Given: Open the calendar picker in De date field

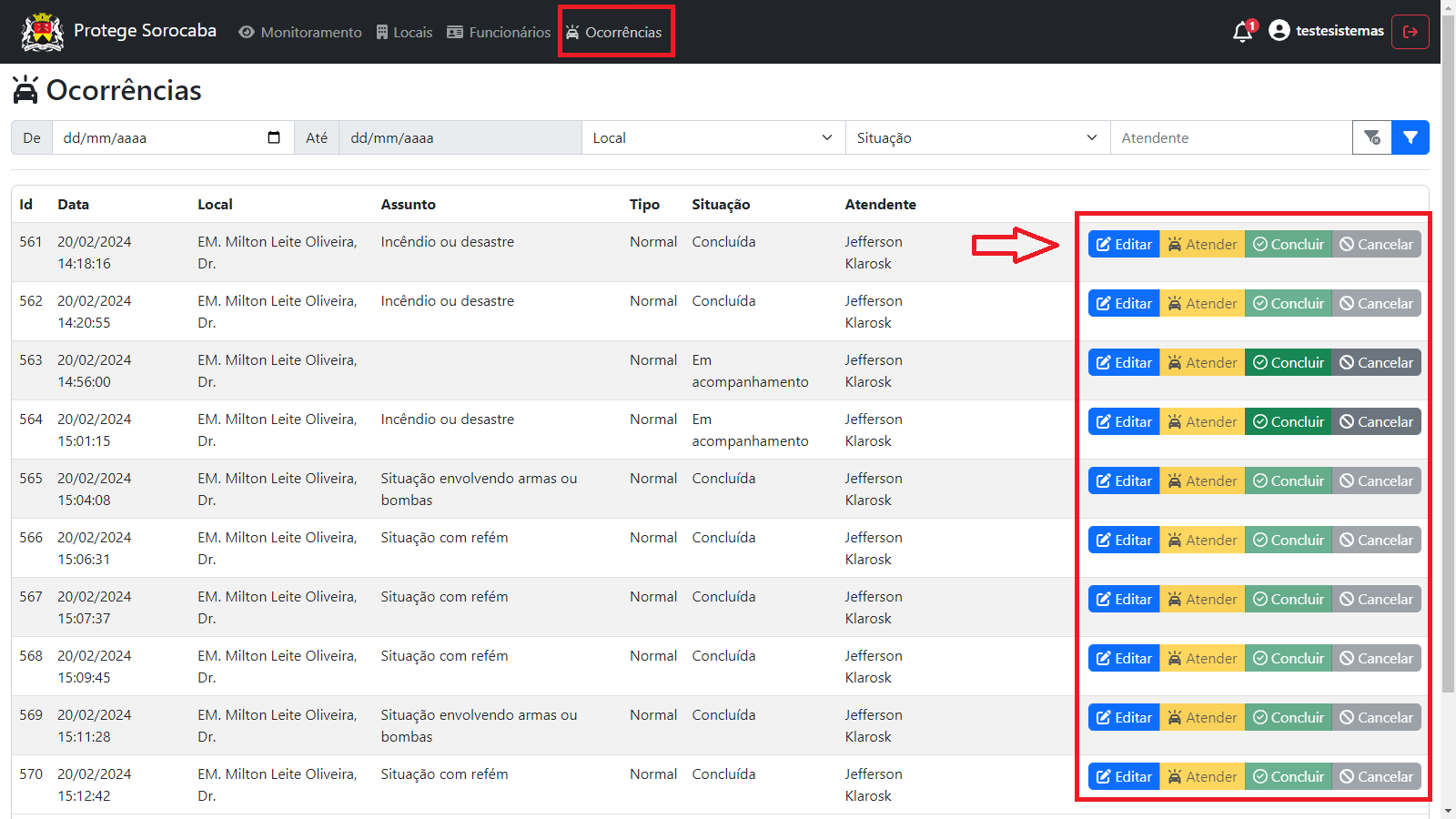Looking at the screenshot, I should (x=274, y=137).
